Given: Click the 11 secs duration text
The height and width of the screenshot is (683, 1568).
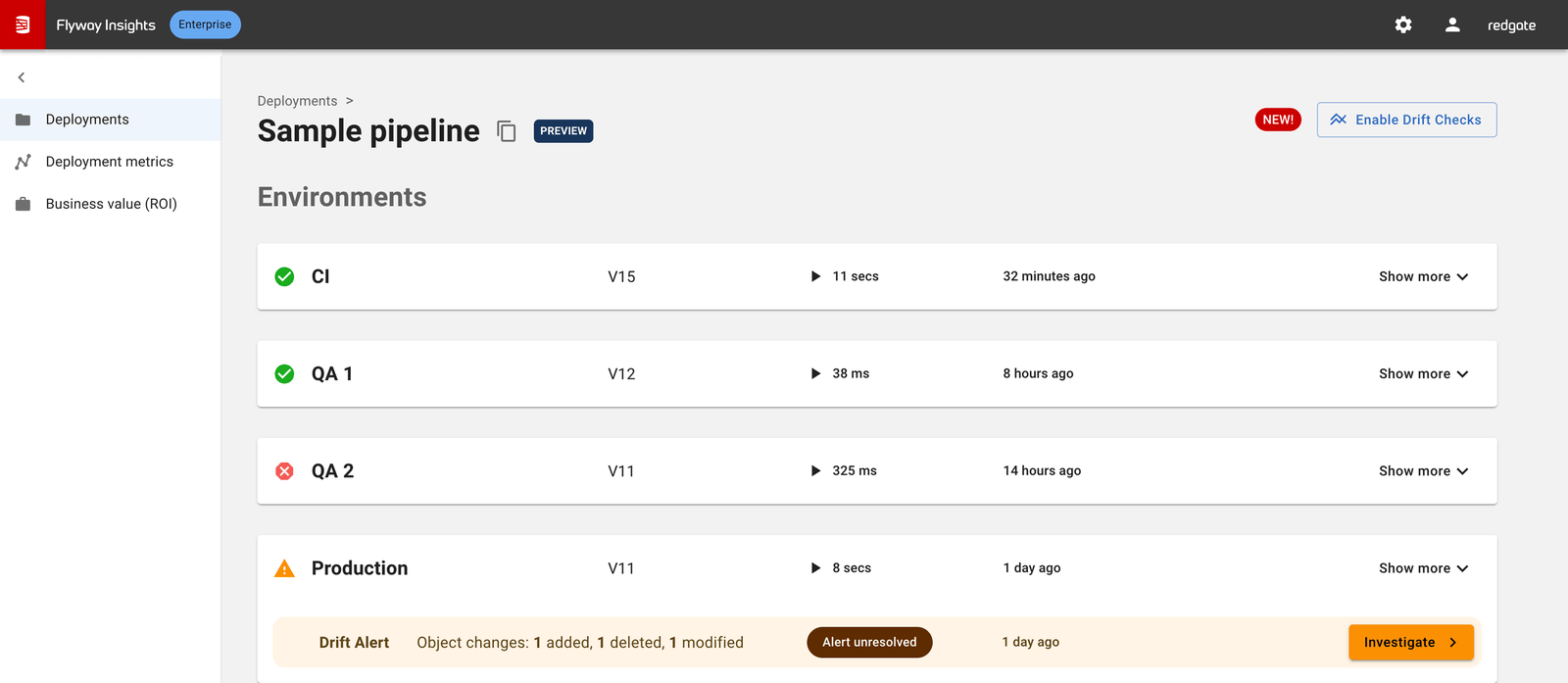Looking at the screenshot, I should 856,276.
